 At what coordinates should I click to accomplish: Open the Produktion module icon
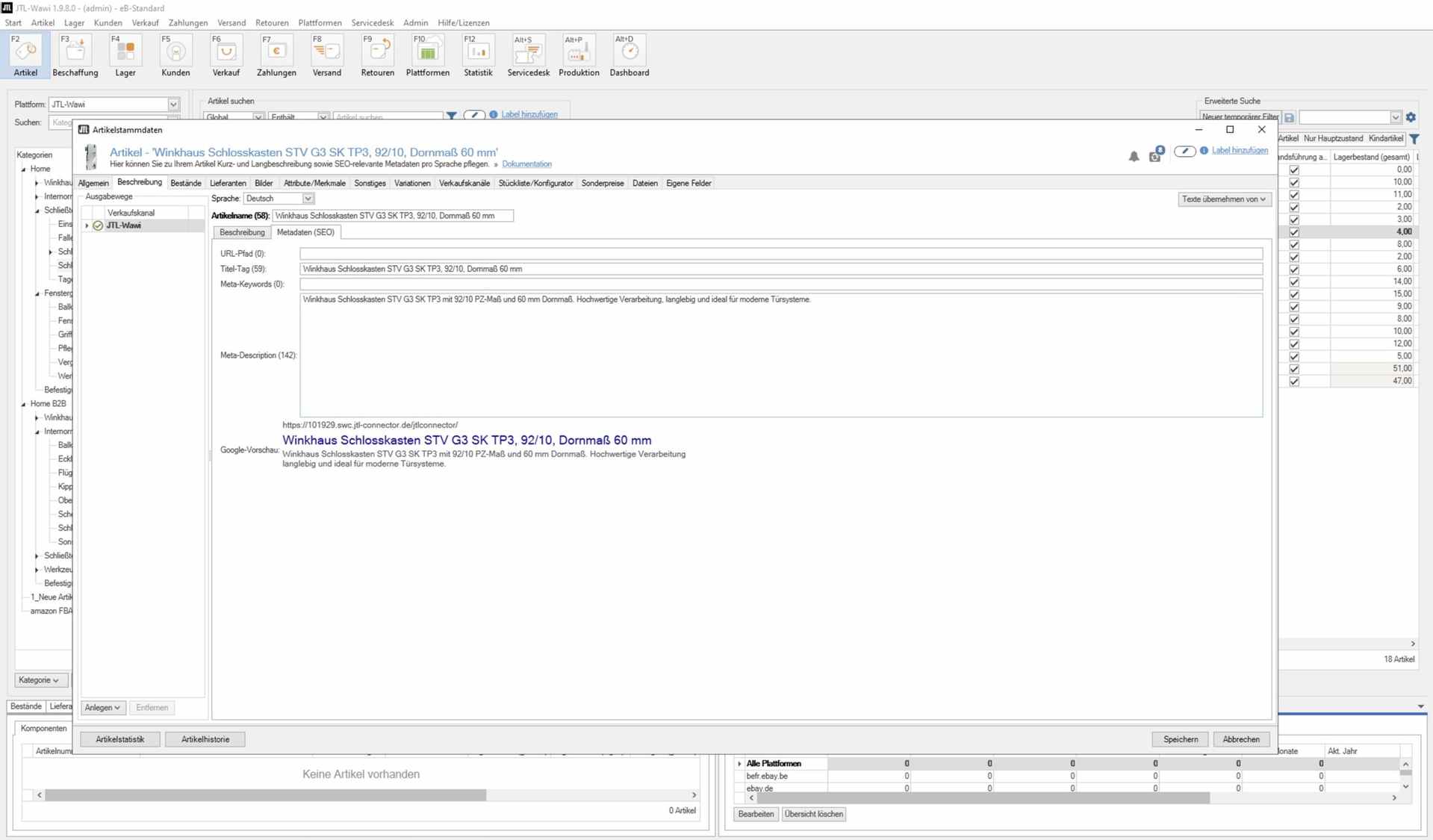579,55
